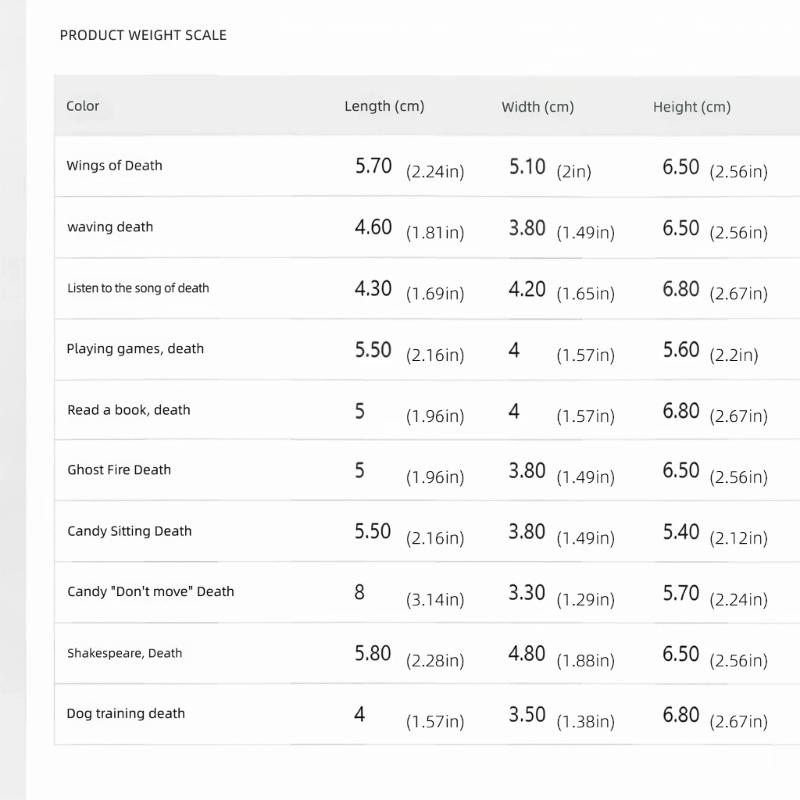Select the 5.40 height for Candy Sitting Death

click(x=681, y=532)
